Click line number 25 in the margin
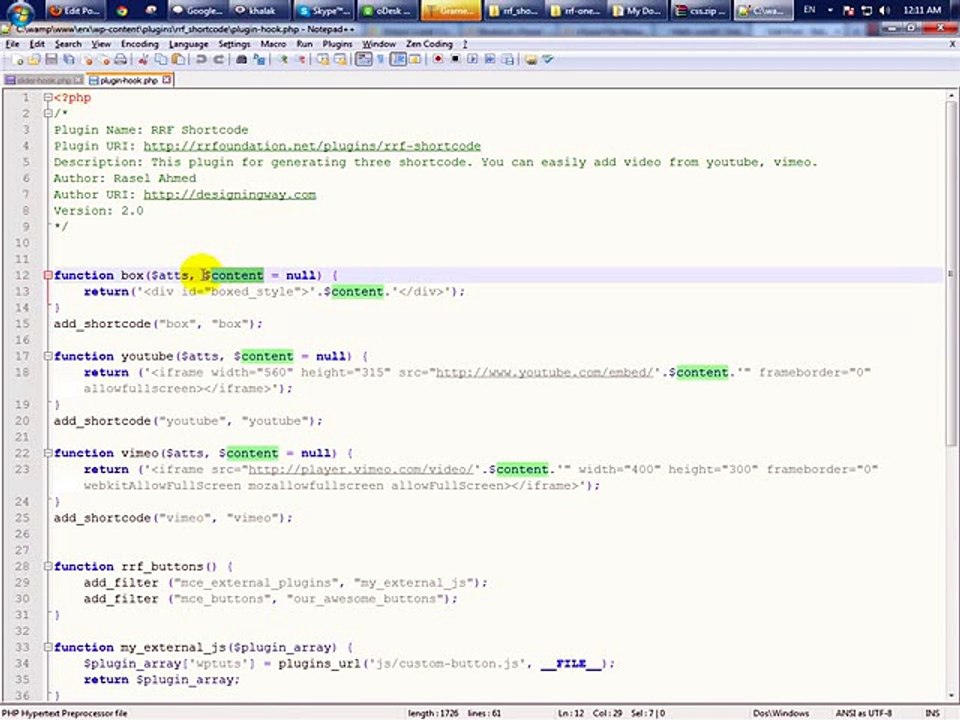Viewport: 960px width, 720px height. 22,518
